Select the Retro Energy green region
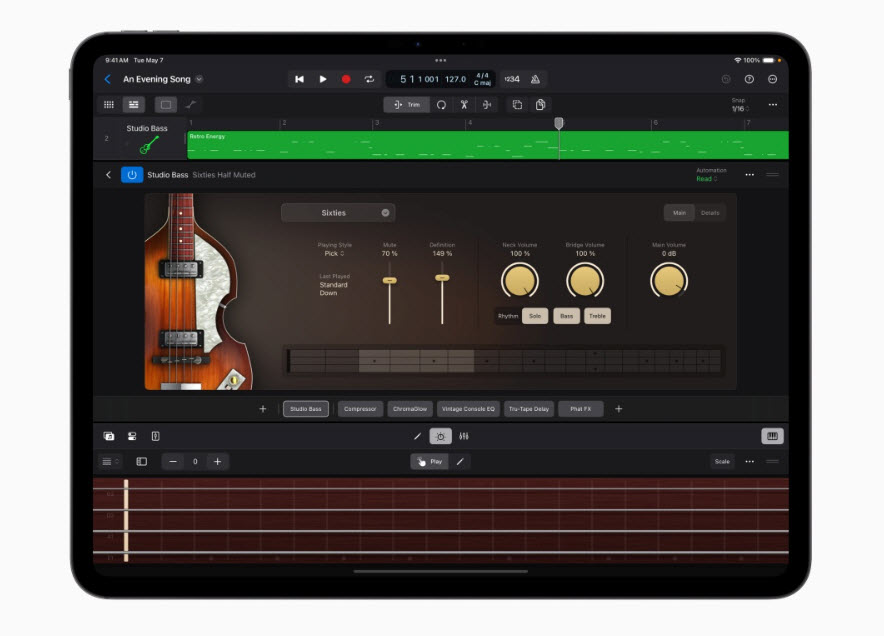Viewport: 884px width, 636px height. [488, 145]
